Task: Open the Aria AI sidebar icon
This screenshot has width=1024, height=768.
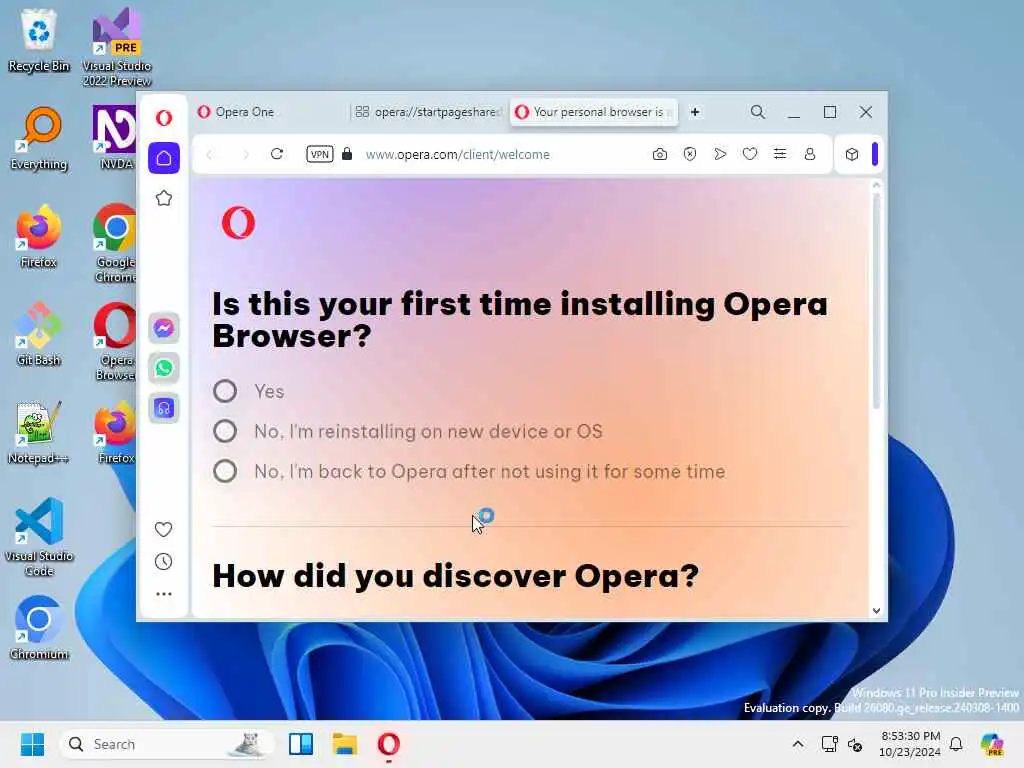Action: click(x=164, y=409)
